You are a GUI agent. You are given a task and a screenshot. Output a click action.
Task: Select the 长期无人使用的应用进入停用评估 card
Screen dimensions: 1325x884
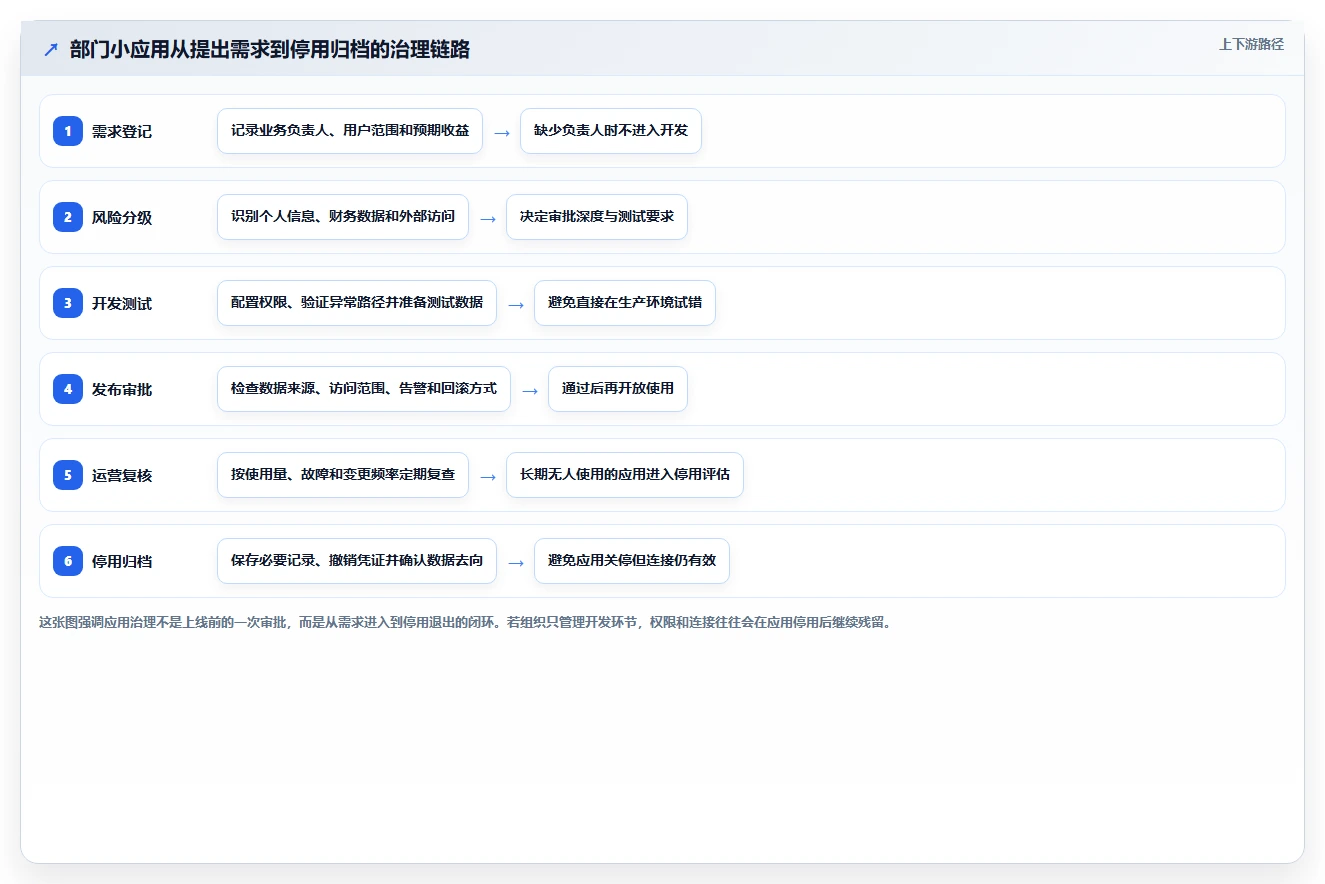tap(625, 475)
